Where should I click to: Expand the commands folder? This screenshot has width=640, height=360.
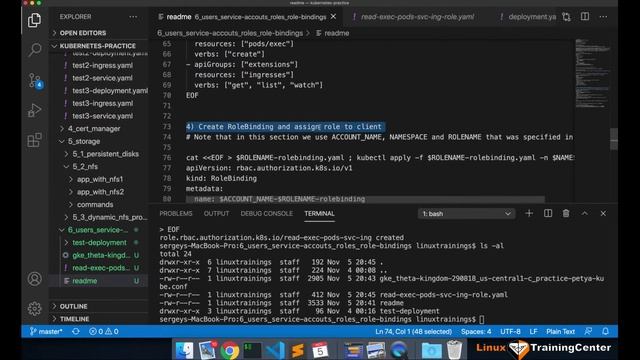click(95, 204)
